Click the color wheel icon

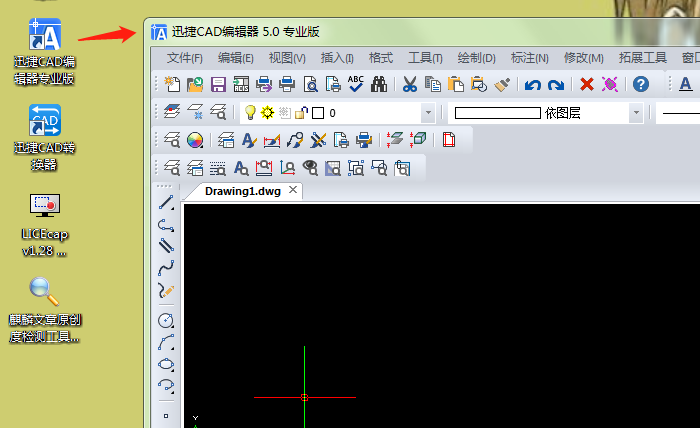point(195,140)
